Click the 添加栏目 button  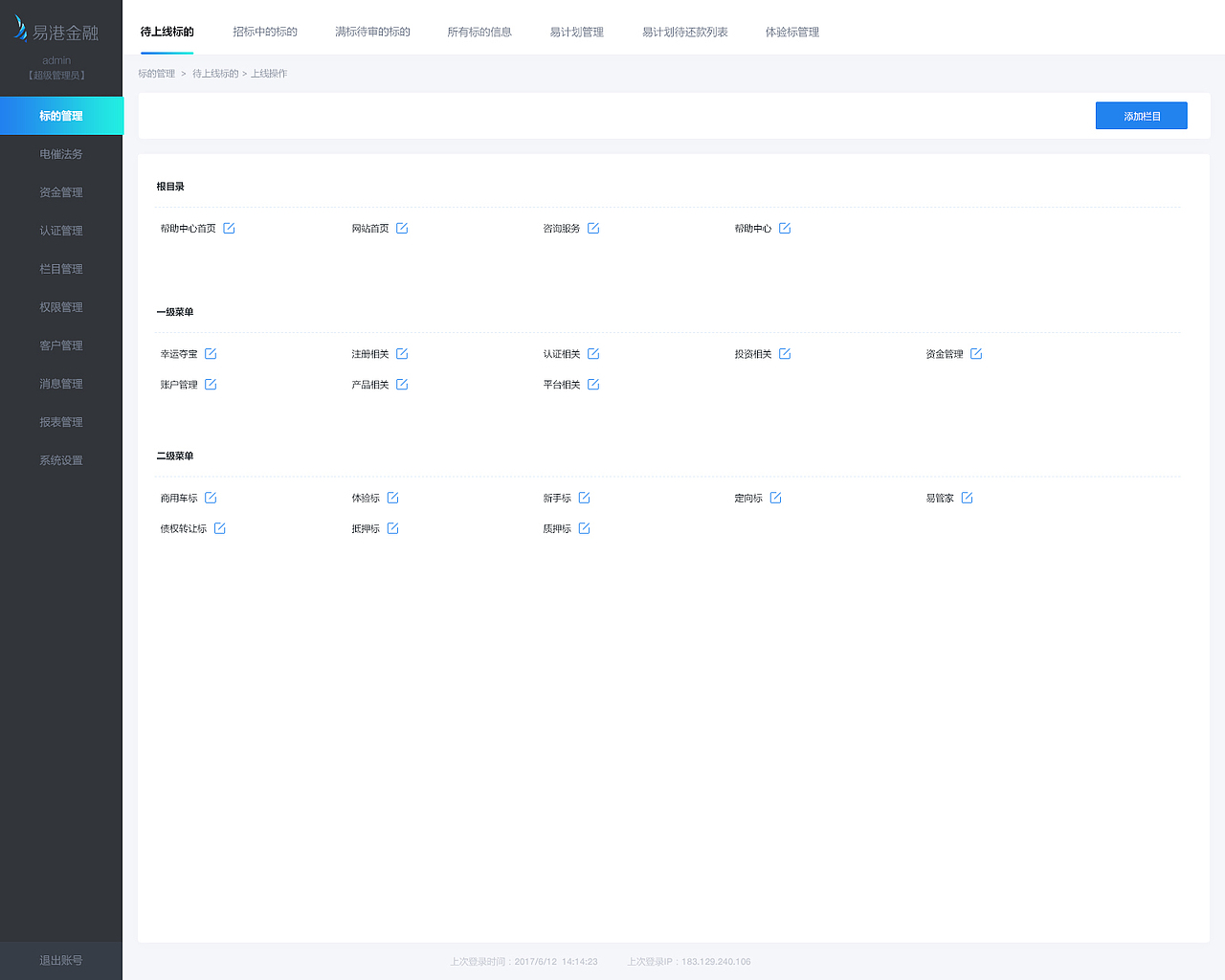[1142, 116]
